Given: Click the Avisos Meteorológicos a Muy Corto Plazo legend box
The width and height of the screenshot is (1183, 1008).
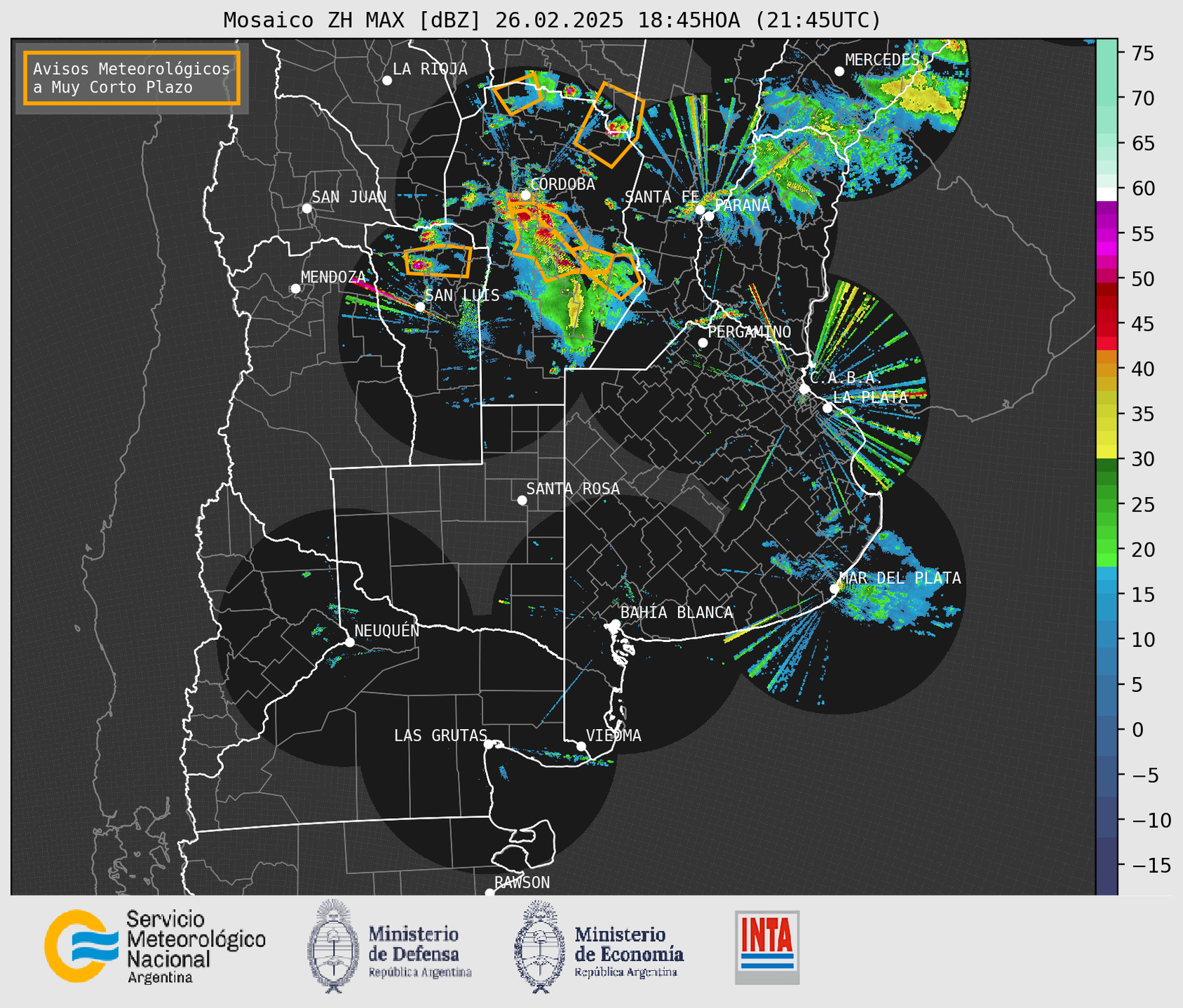Looking at the screenshot, I should click(x=132, y=78).
